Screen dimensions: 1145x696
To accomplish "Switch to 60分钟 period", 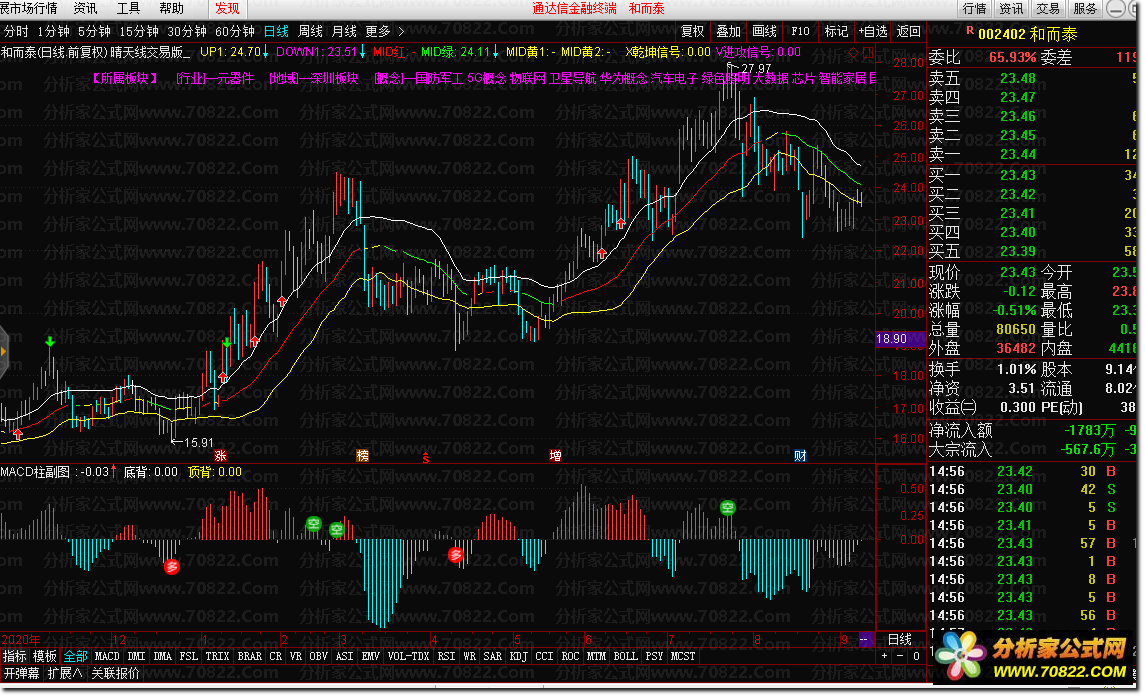I will click(x=234, y=31).
